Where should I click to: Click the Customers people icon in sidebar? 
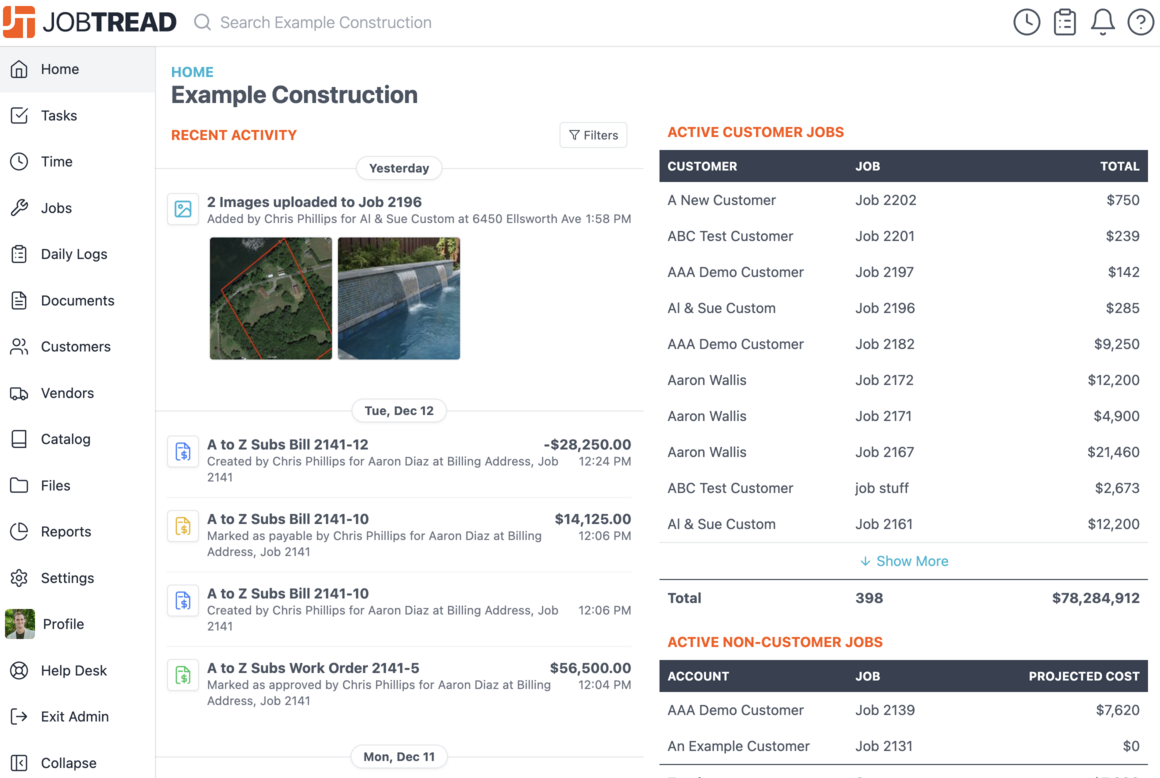[19, 346]
